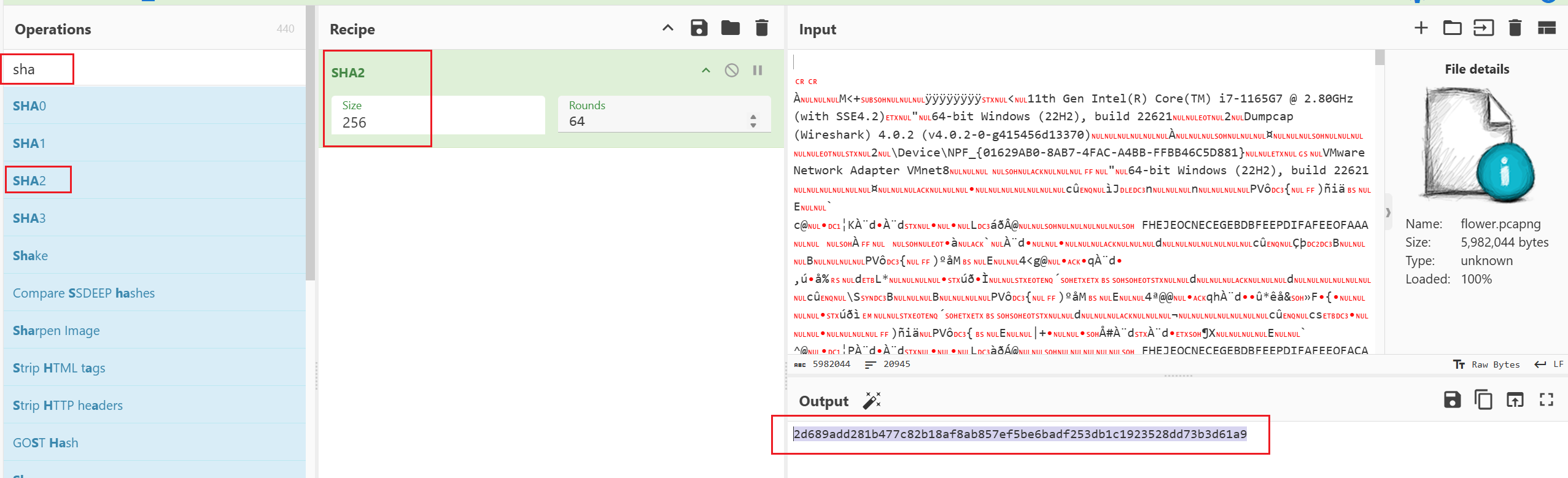This screenshot has height=478, width=1568.
Task: Open file as input icon
Action: click(1483, 28)
